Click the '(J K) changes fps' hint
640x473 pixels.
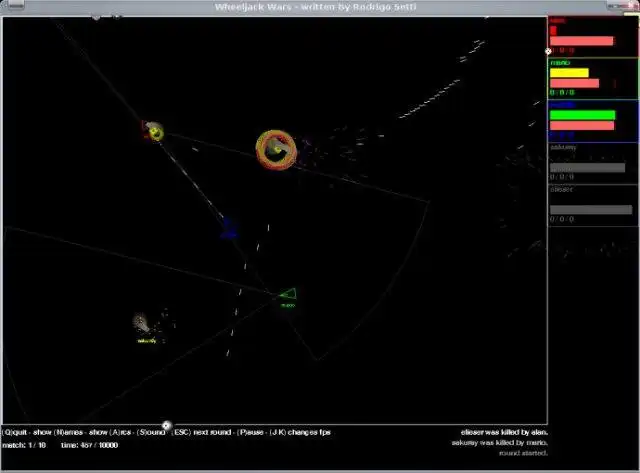[x=300, y=432]
